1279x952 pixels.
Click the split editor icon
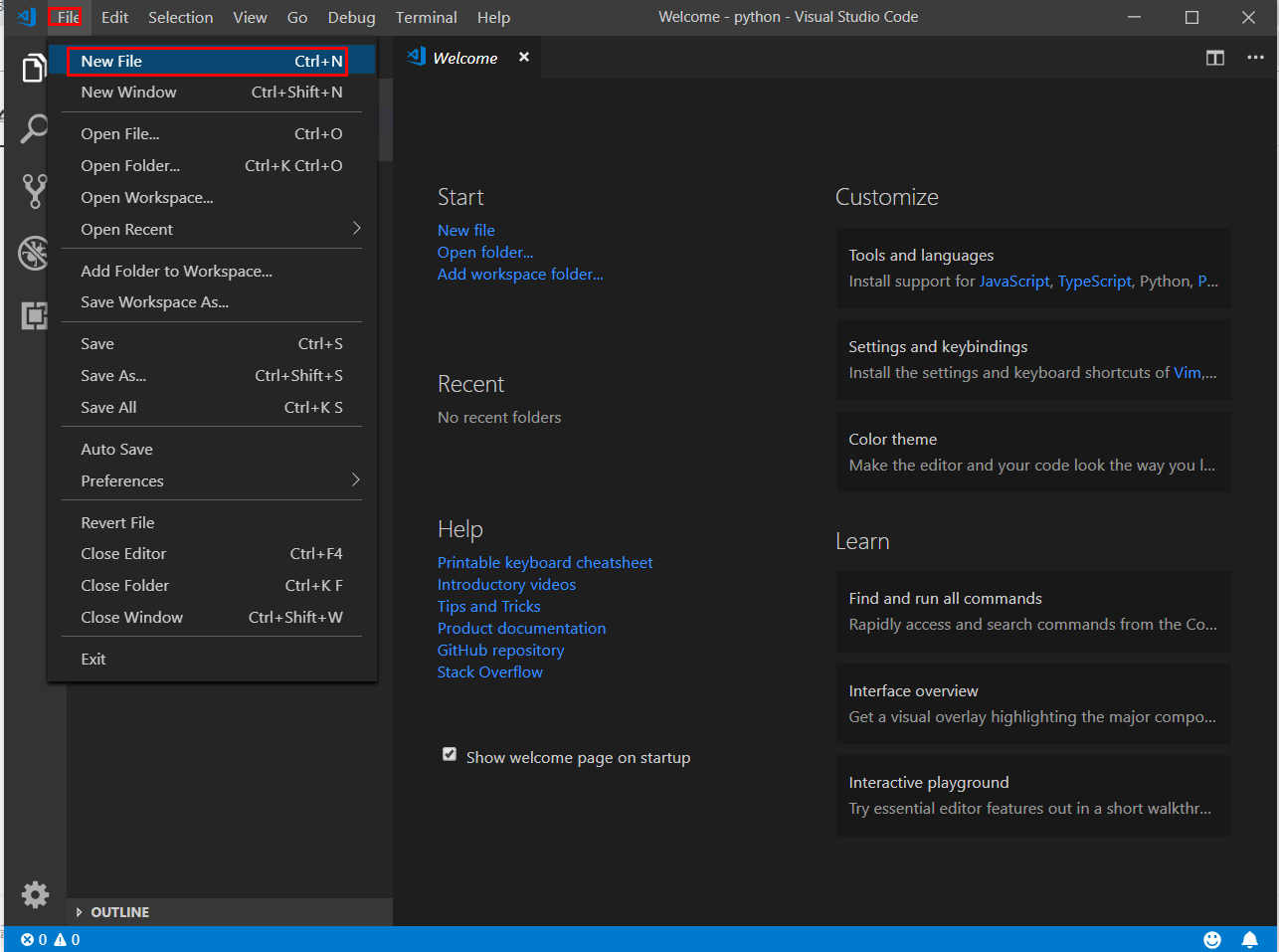(1215, 58)
